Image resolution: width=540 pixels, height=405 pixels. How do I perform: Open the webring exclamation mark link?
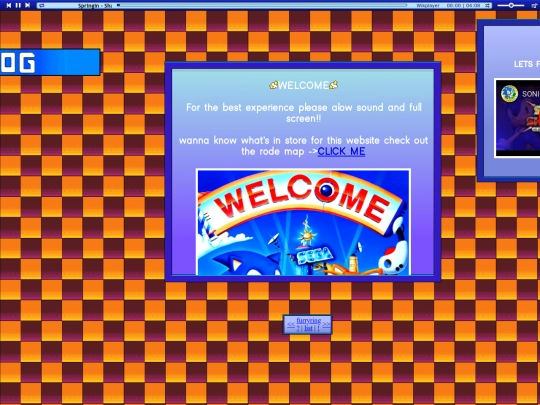coord(319,328)
